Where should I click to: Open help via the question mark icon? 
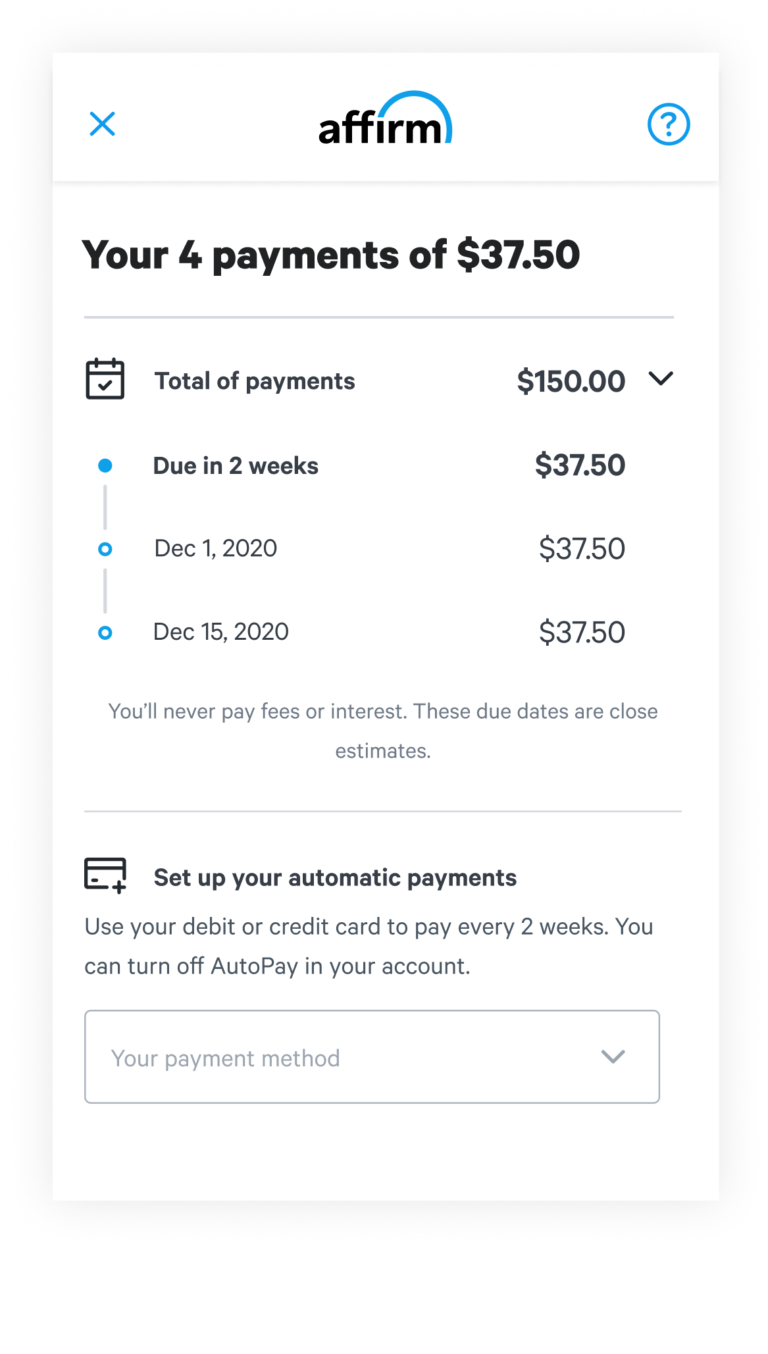pos(668,125)
